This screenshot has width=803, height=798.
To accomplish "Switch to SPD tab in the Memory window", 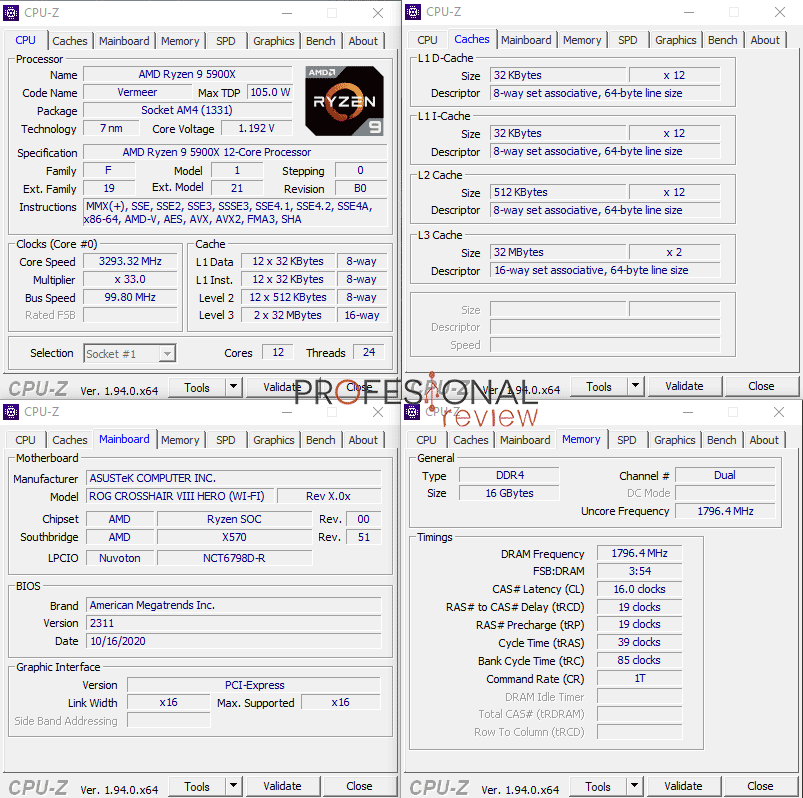I will coord(626,440).
